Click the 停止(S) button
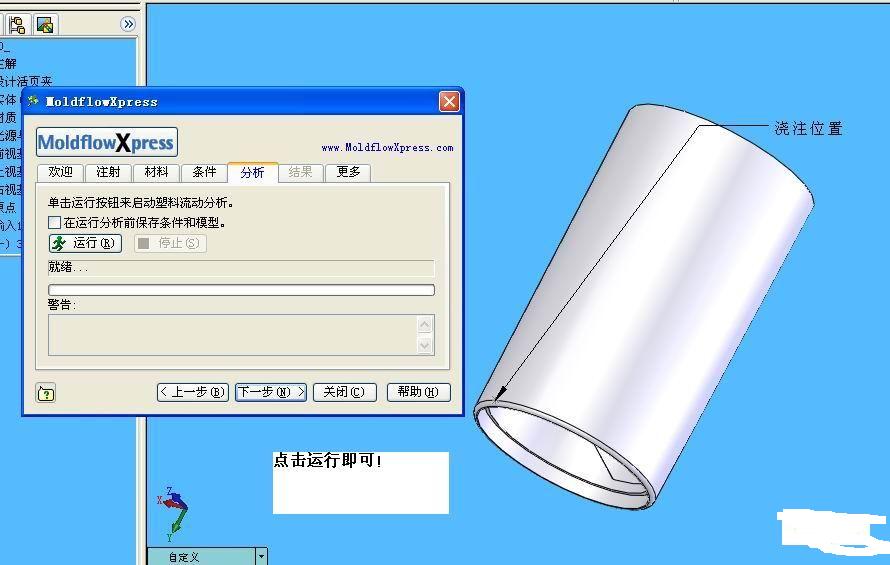Screen dimensions: 890x565 [170, 243]
